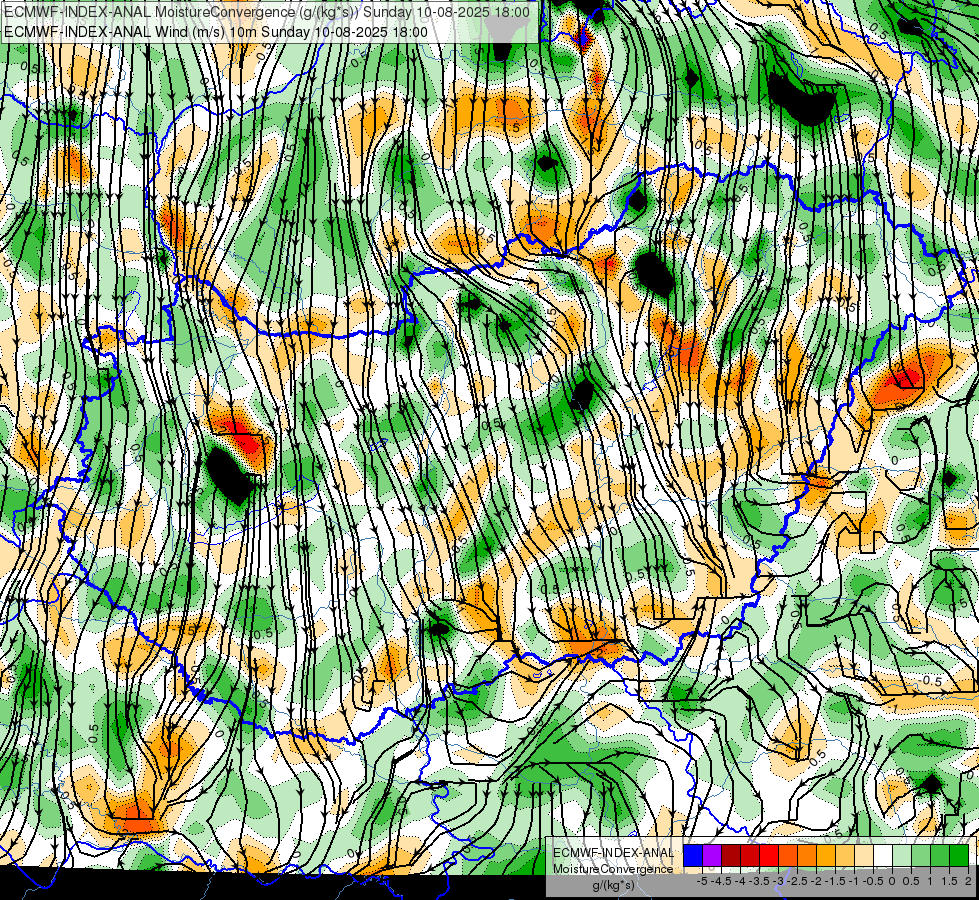Click the orange-red swatch between -3 and -2.5
This screenshot has height=900, width=979.
tap(788, 856)
